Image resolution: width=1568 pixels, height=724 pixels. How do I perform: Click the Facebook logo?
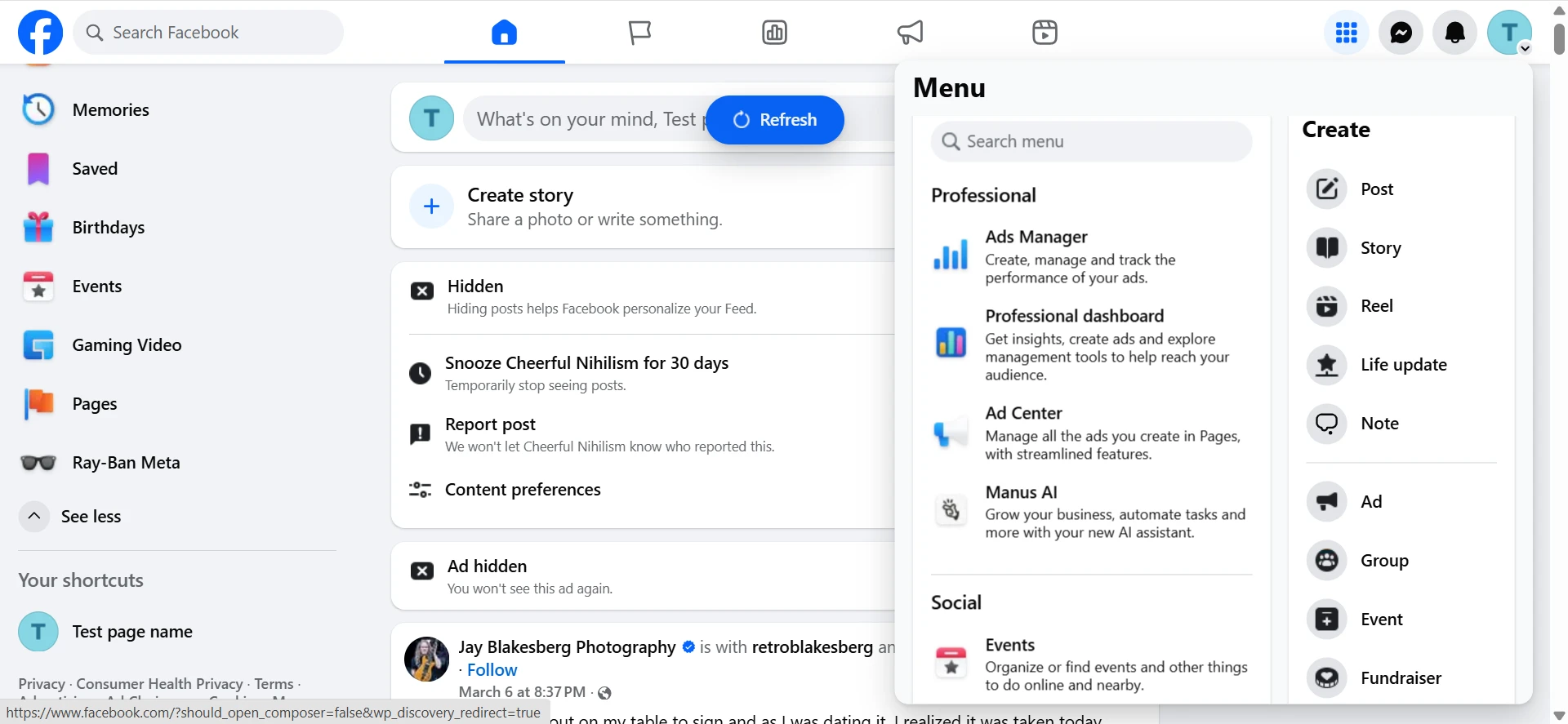pos(40,33)
